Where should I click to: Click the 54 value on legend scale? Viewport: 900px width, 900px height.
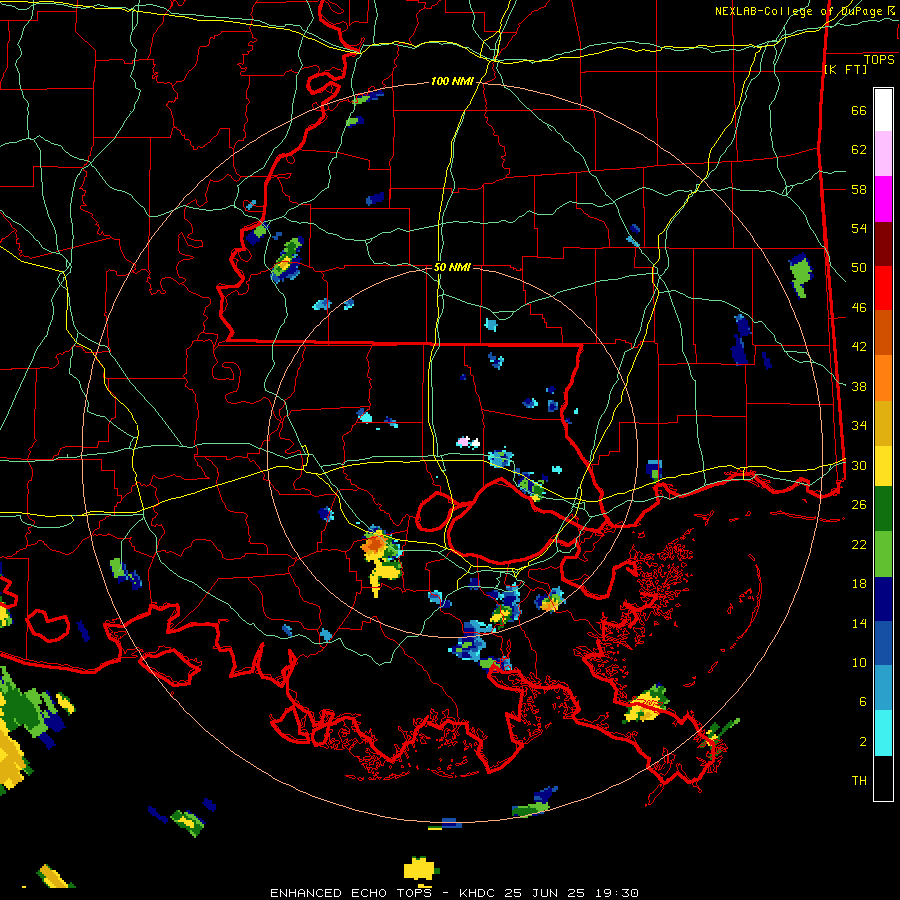coord(859,228)
